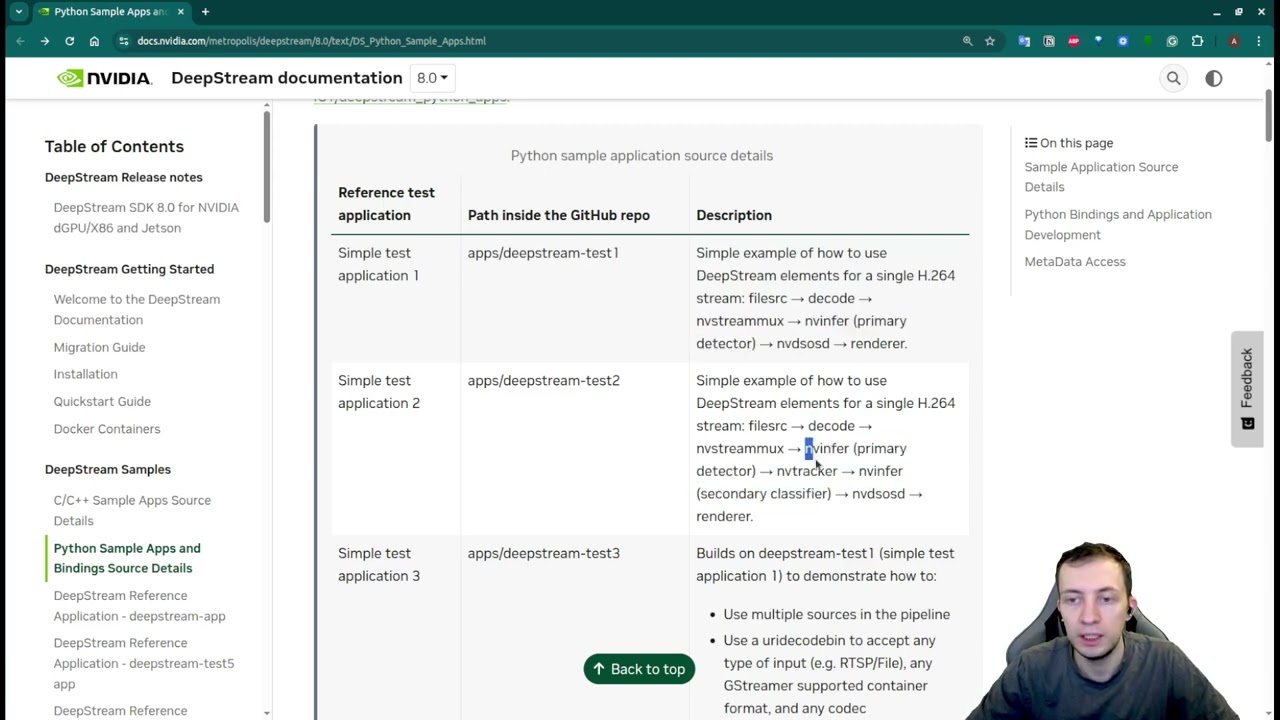
Task: Open Reference Application - deepstream-app link
Action: [140, 606]
